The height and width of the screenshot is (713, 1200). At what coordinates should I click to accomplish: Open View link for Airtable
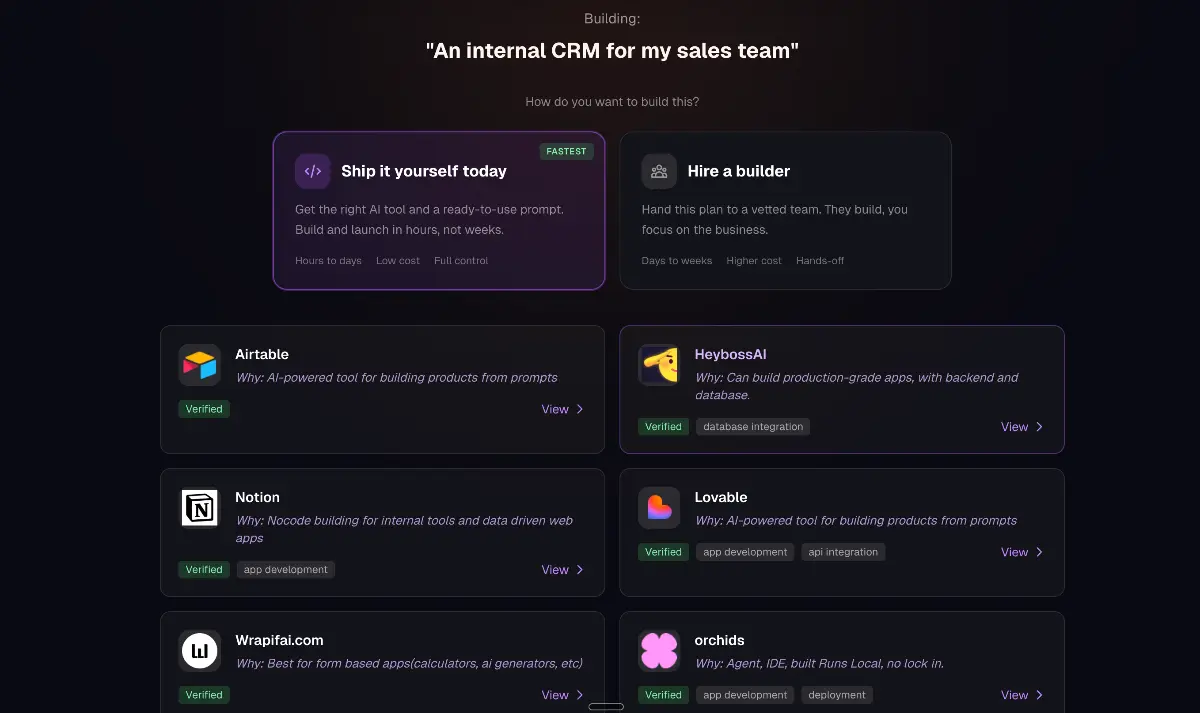click(562, 409)
